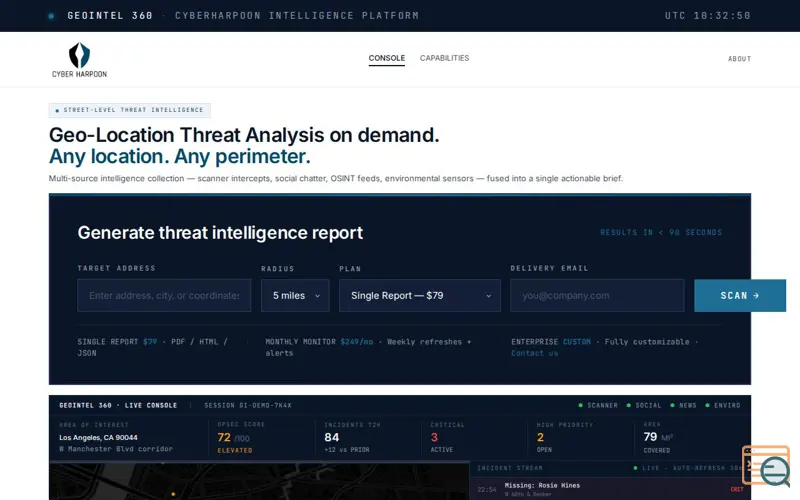800x500 pixels.
Task: Click the High Priority count 2
Action: click(x=540, y=437)
